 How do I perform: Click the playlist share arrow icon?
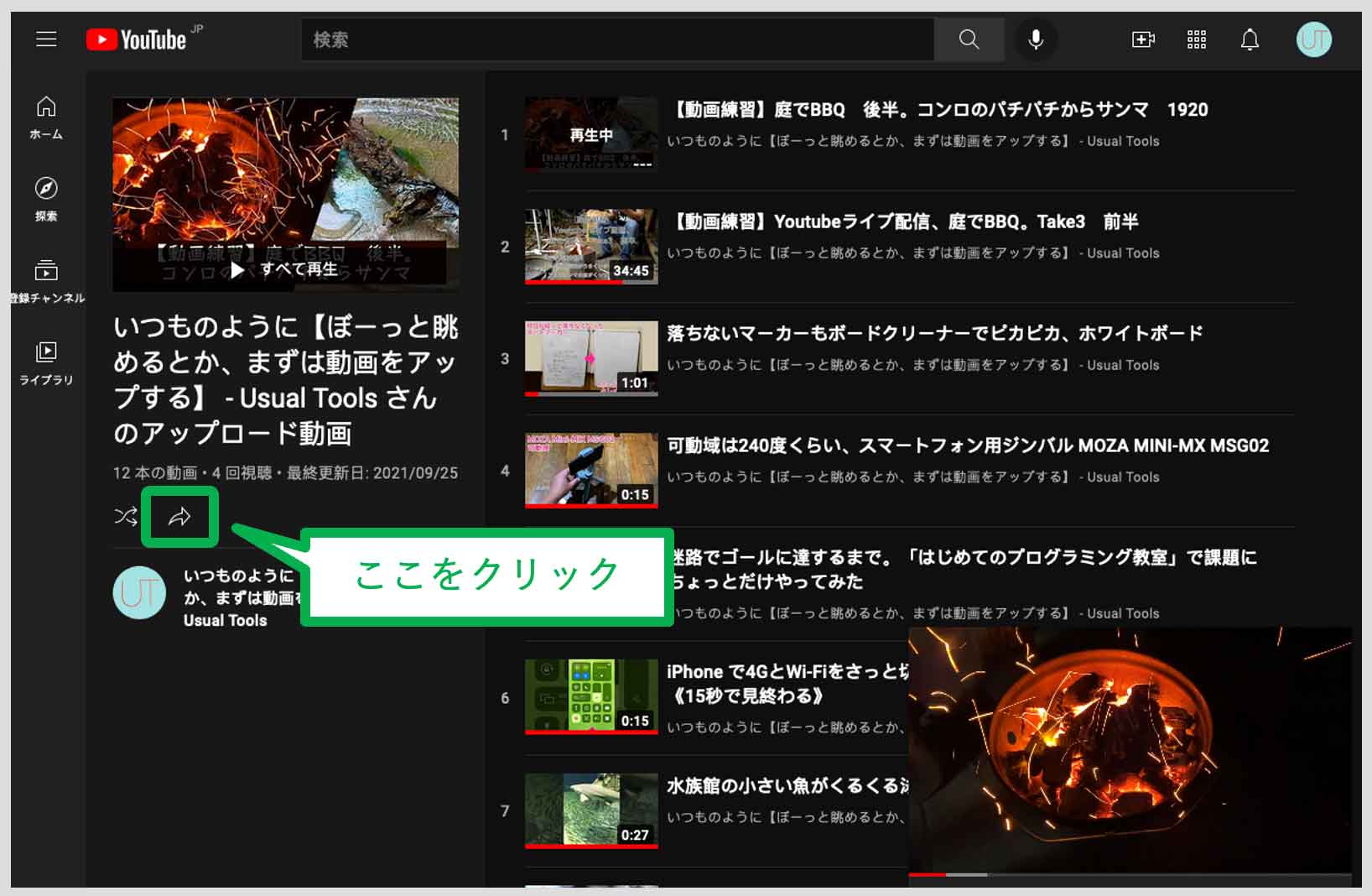tap(179, 517)
